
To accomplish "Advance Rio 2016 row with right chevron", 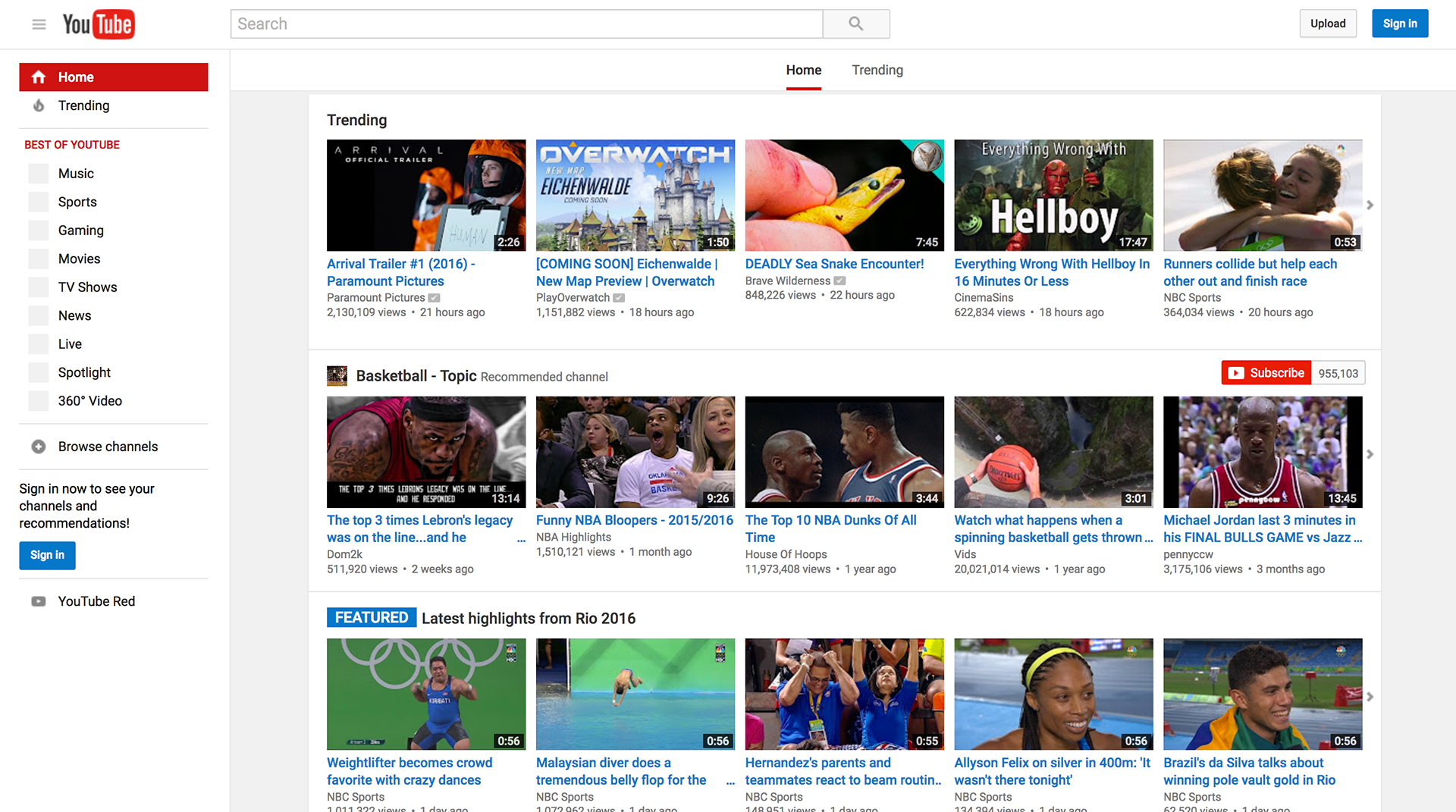I will point(1370,697).
